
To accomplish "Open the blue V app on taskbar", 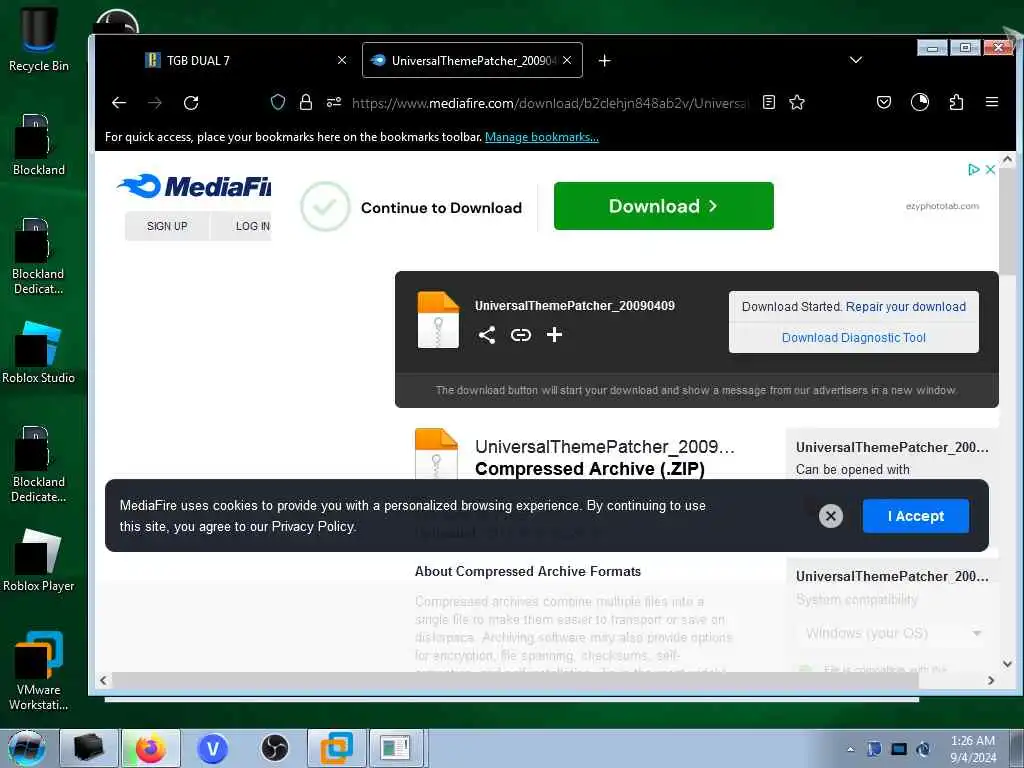I will coord(213,748).
